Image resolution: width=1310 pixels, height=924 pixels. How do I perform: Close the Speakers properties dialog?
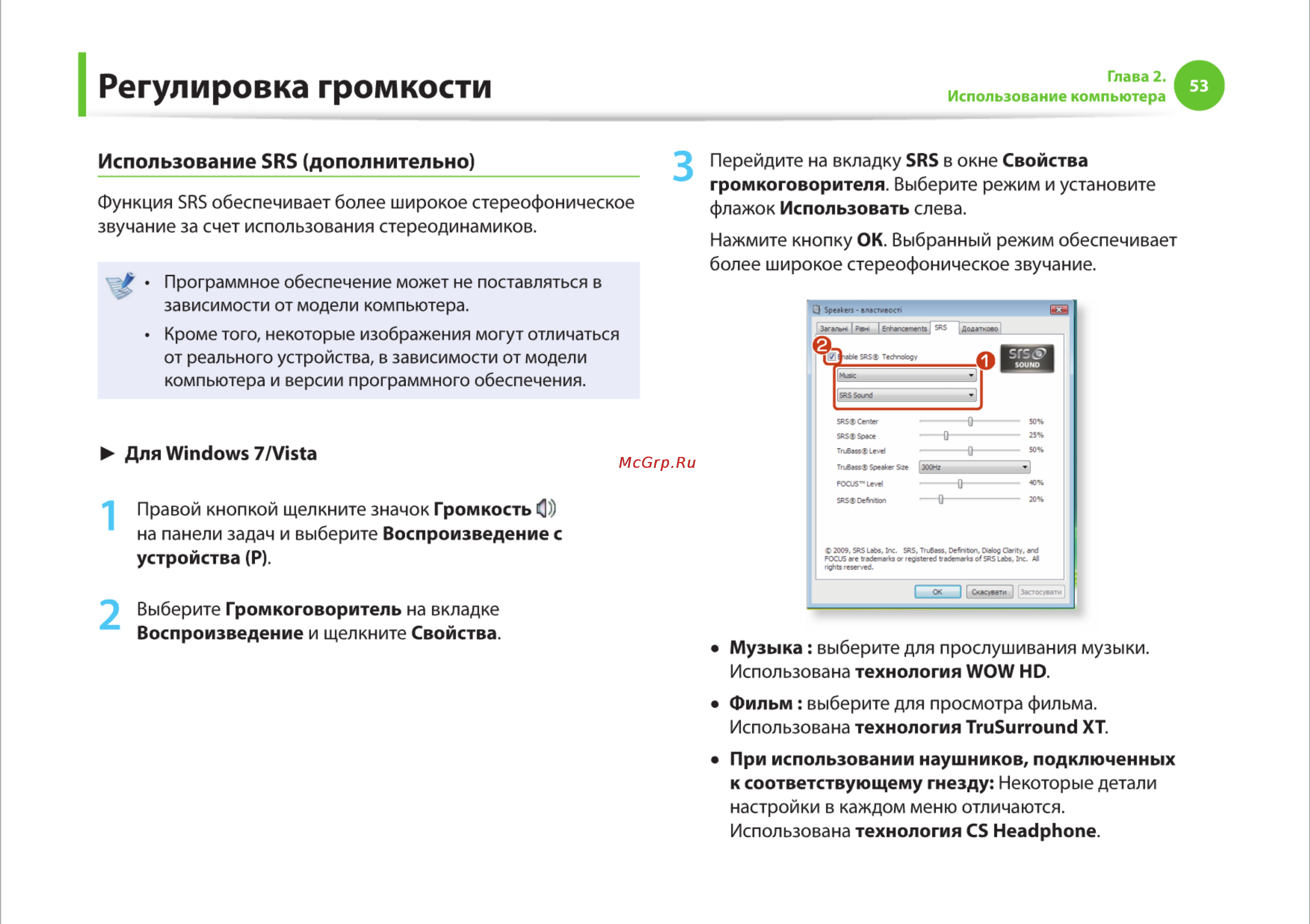point(1059,310)
